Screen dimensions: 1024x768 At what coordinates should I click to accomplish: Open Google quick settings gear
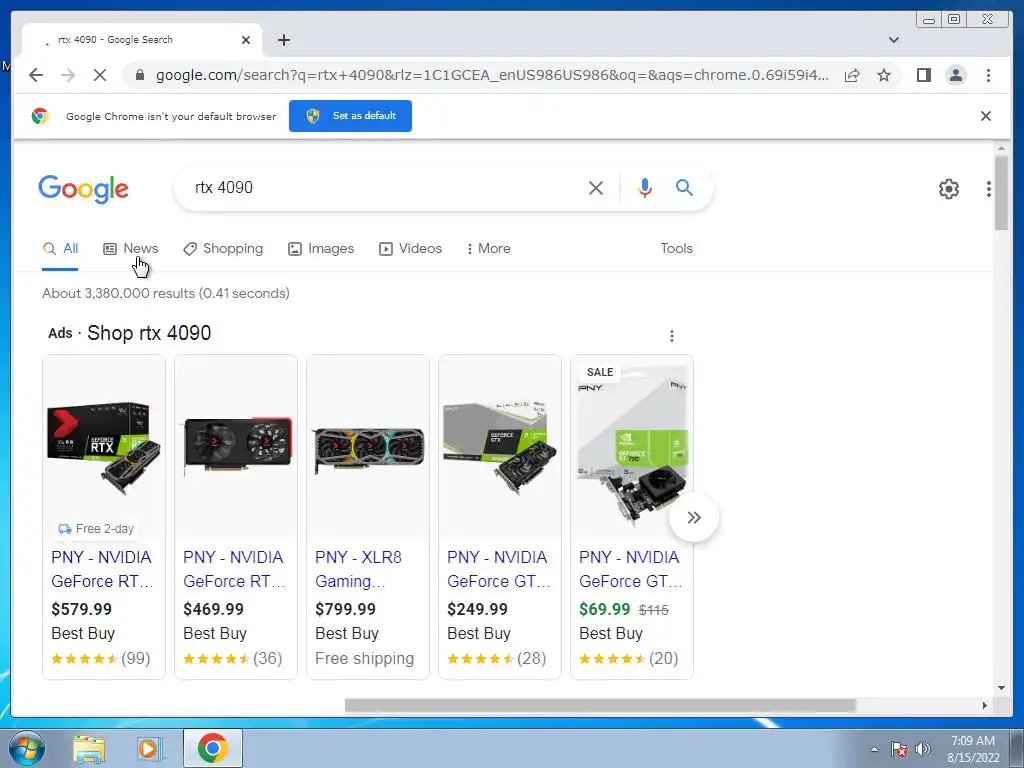point(948,189)
